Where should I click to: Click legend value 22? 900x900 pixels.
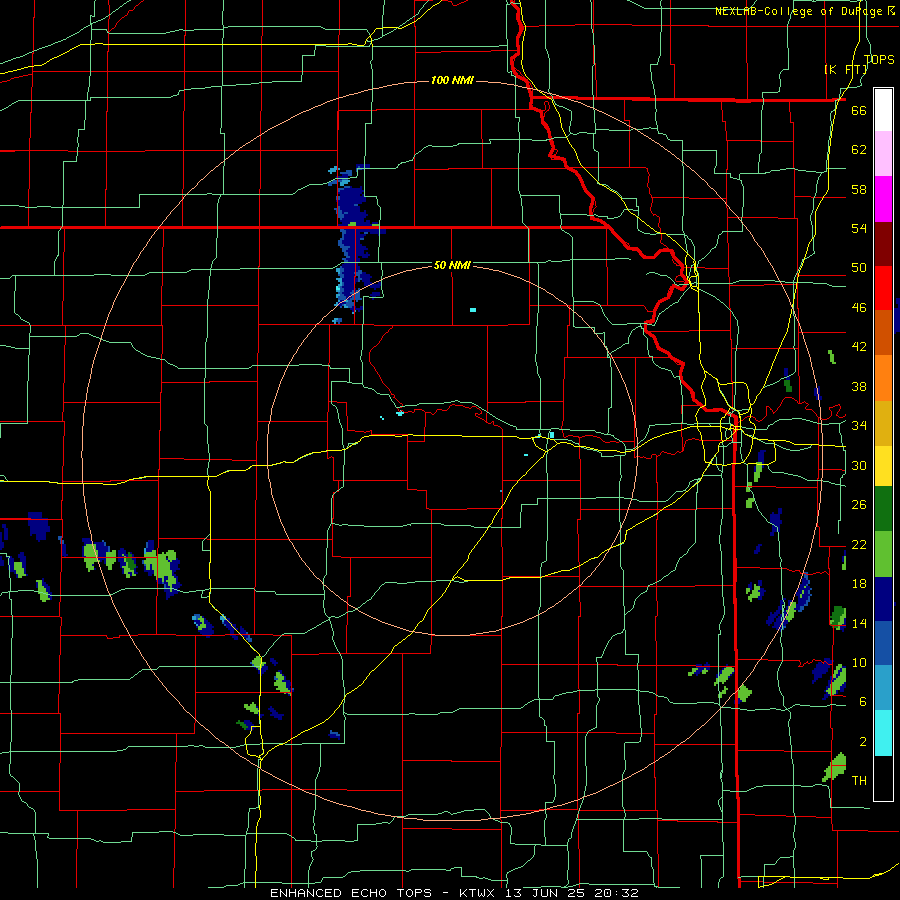[x=859, y=544]
